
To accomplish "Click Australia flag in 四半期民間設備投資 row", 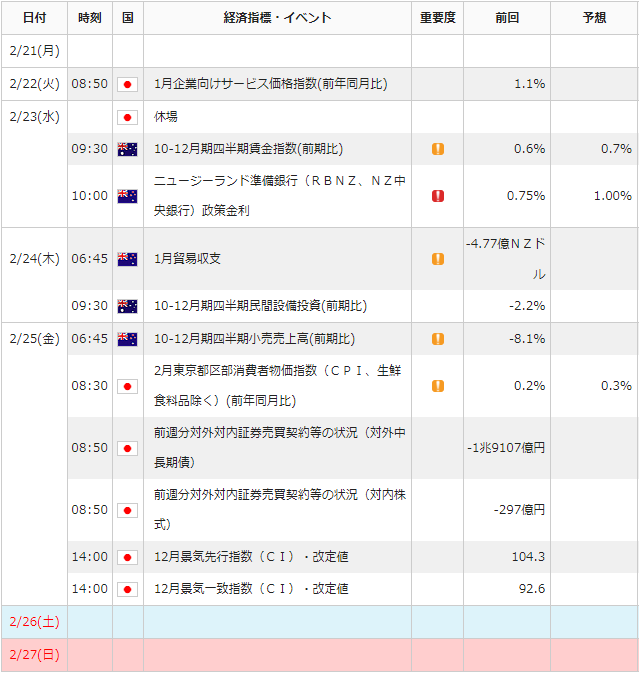I will [127, 306].
